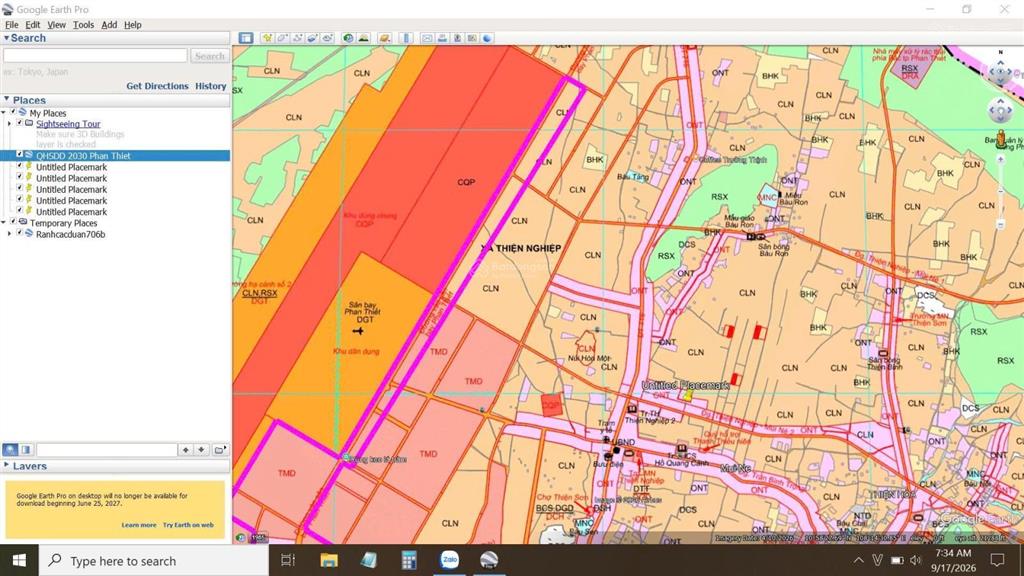This screenshot has width=1024, height=576.
Task: Click the move item up arrow
Action: point(186,449)
